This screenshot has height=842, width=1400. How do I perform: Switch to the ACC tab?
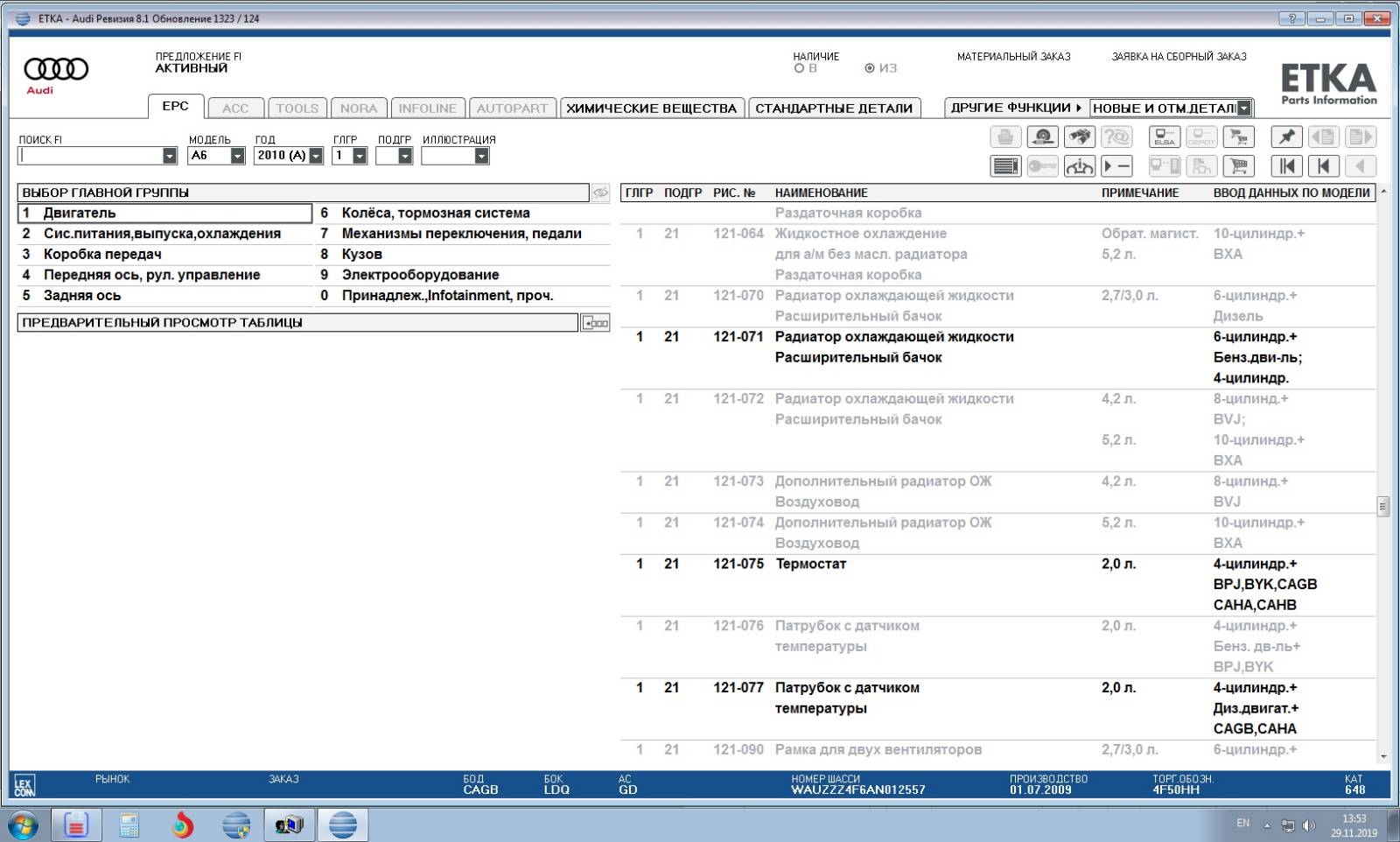point(235,109)
